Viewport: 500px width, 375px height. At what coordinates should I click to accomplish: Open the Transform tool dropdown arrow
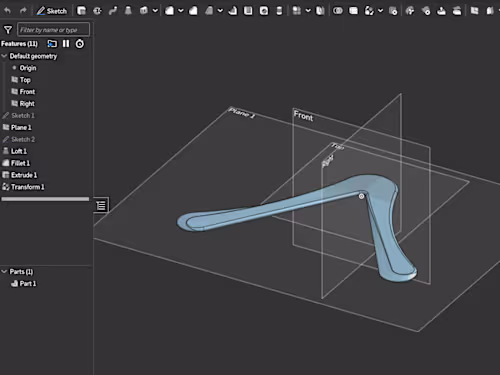(380, 11)
